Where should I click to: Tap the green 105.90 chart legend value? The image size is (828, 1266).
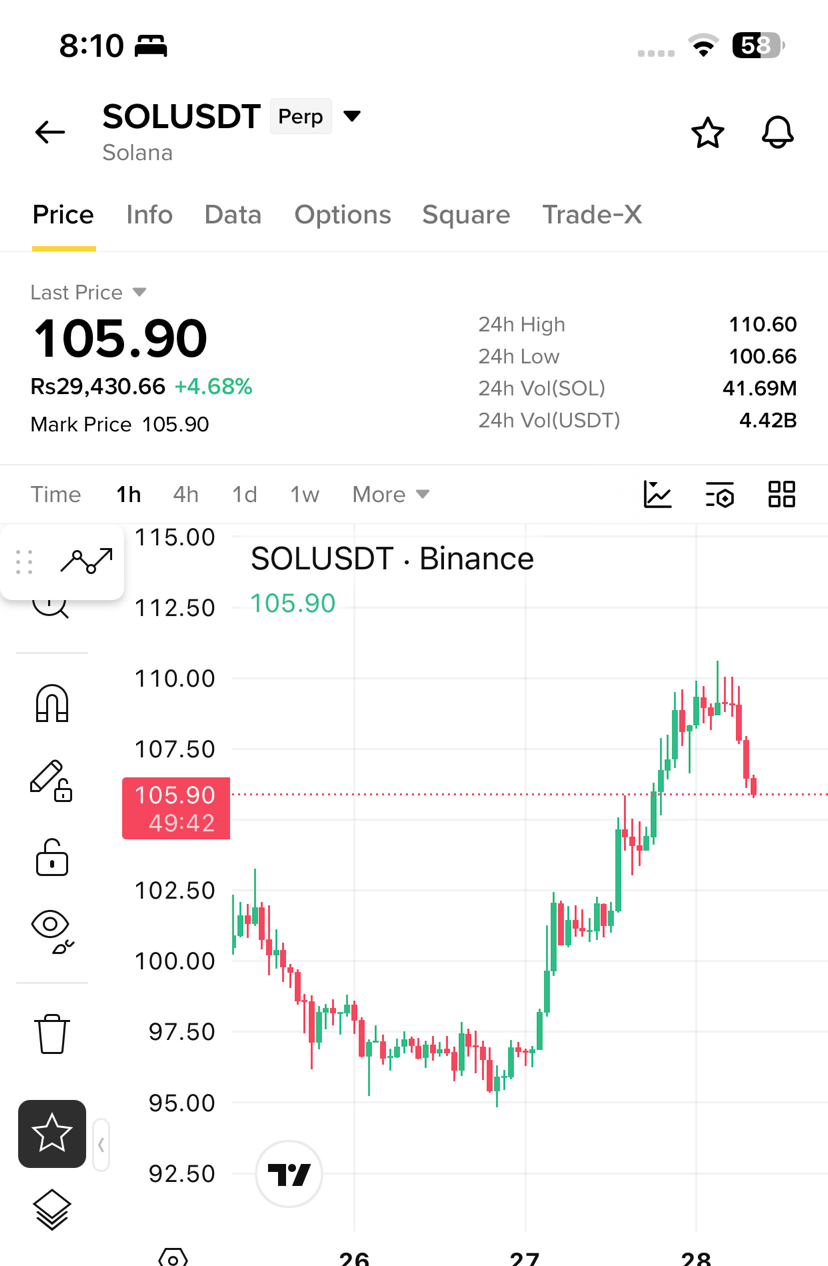tap(293, 603)
